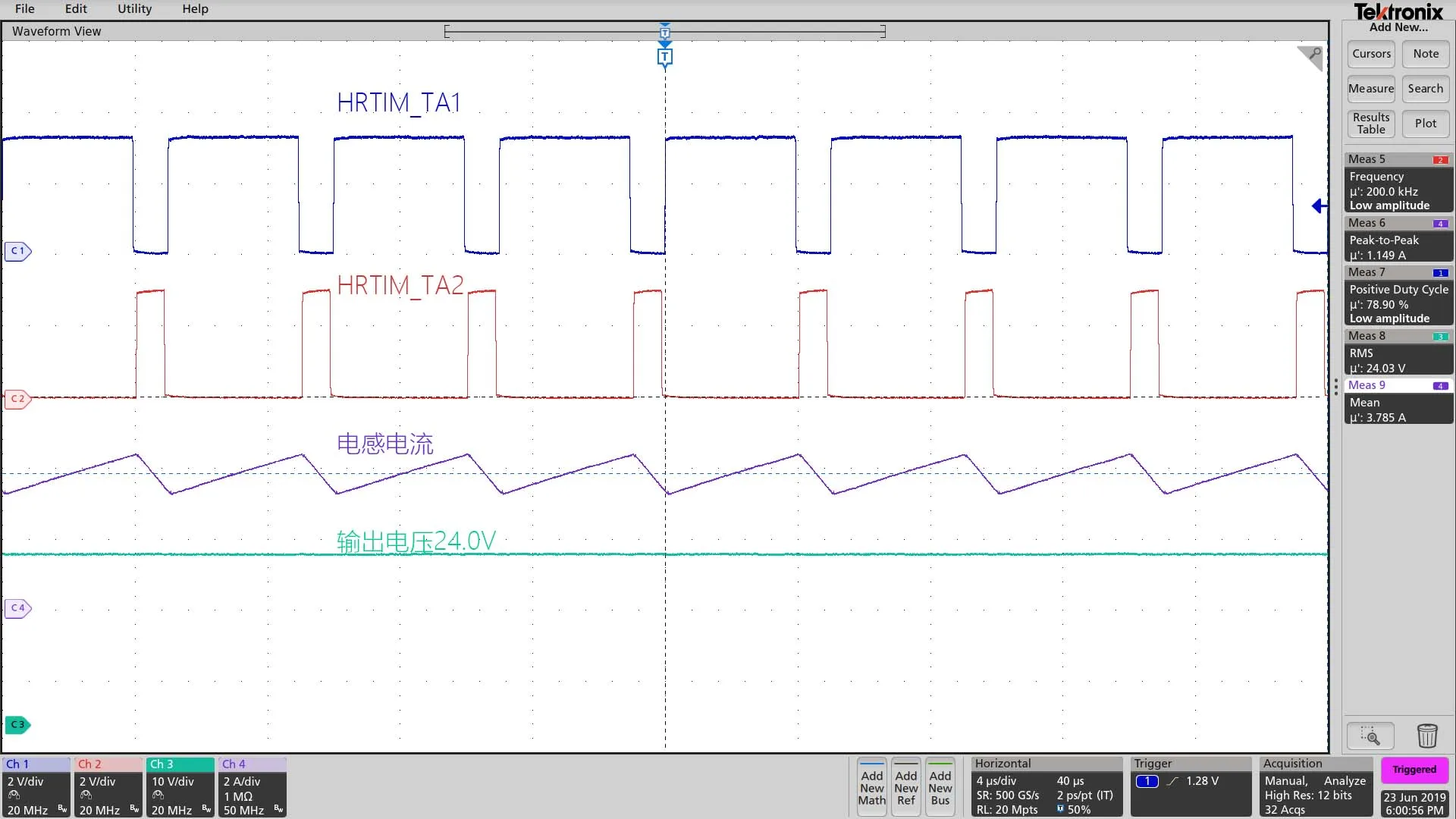Open the File menu

click(24, 9)
